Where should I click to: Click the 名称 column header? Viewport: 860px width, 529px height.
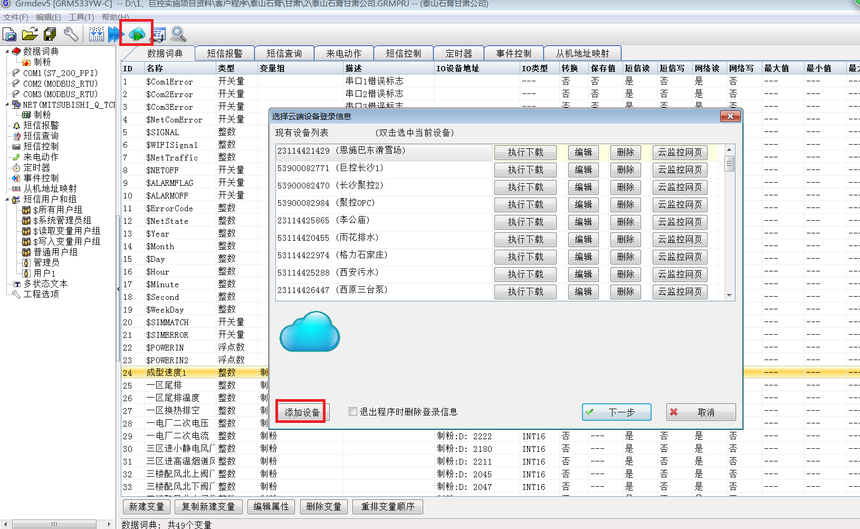[180, 69]
